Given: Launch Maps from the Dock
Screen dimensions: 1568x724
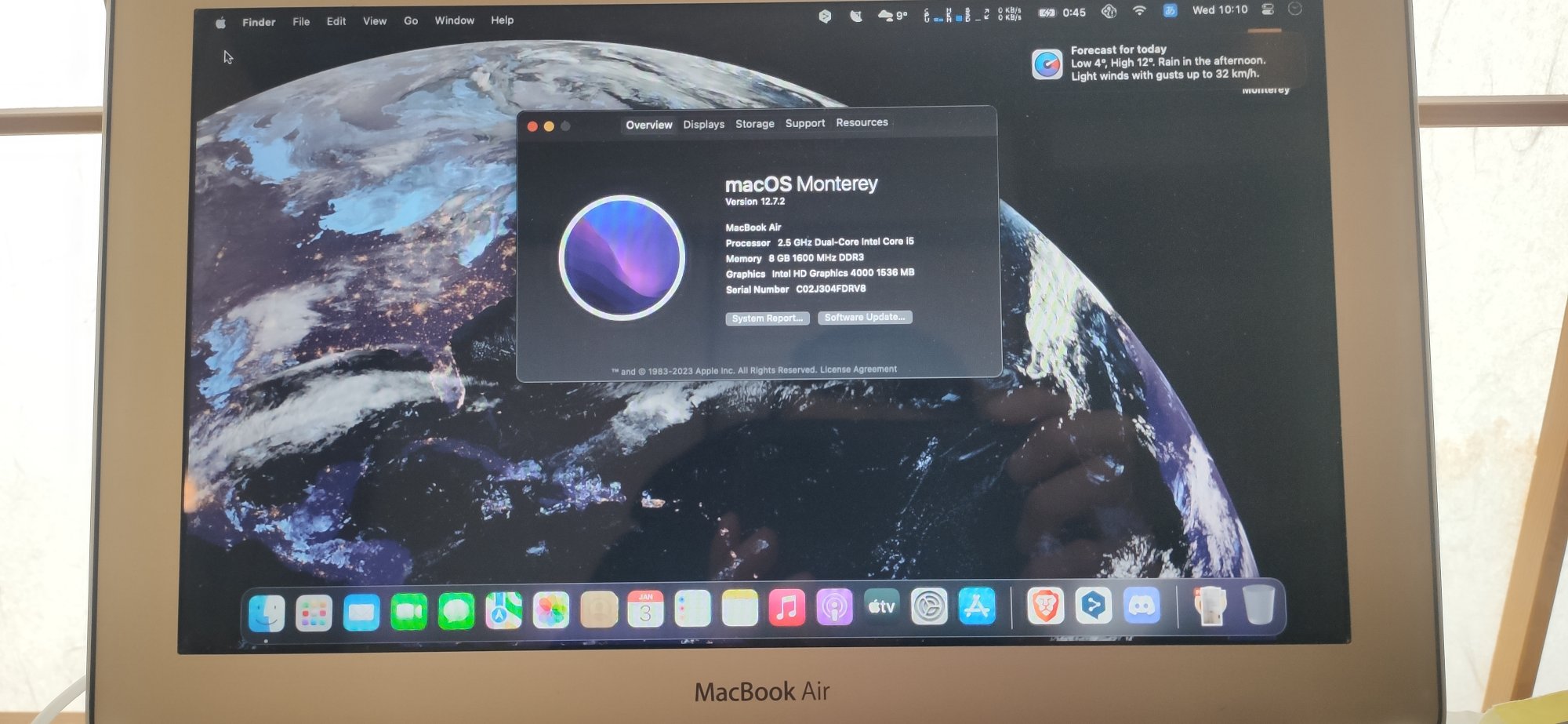Looking at the screenshot, I should pos(503,610).
